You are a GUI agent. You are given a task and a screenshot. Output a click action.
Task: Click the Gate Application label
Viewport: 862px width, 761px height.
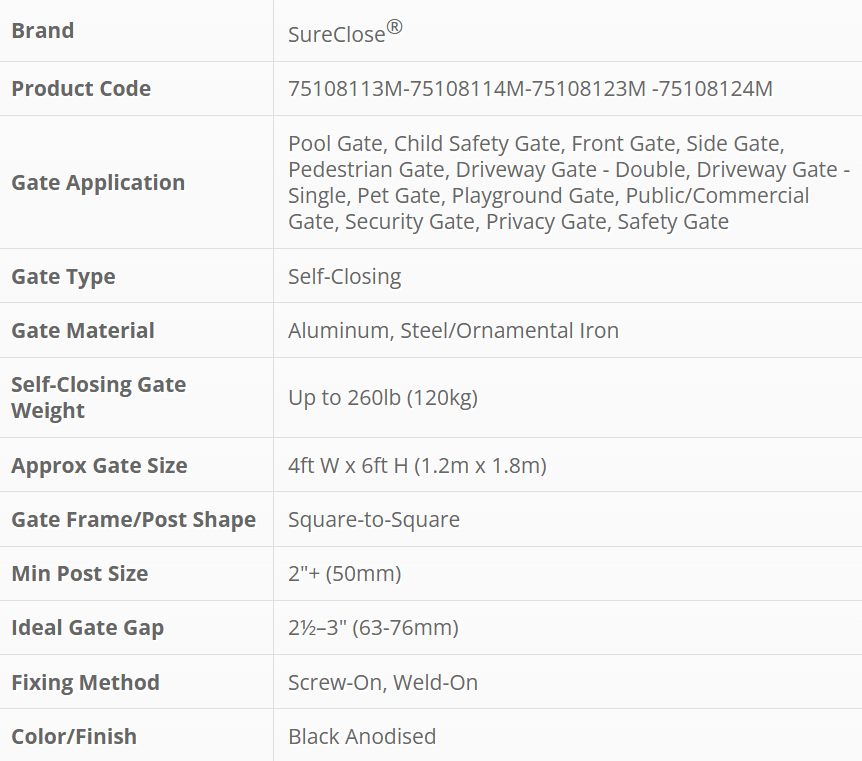pos(98,182)
